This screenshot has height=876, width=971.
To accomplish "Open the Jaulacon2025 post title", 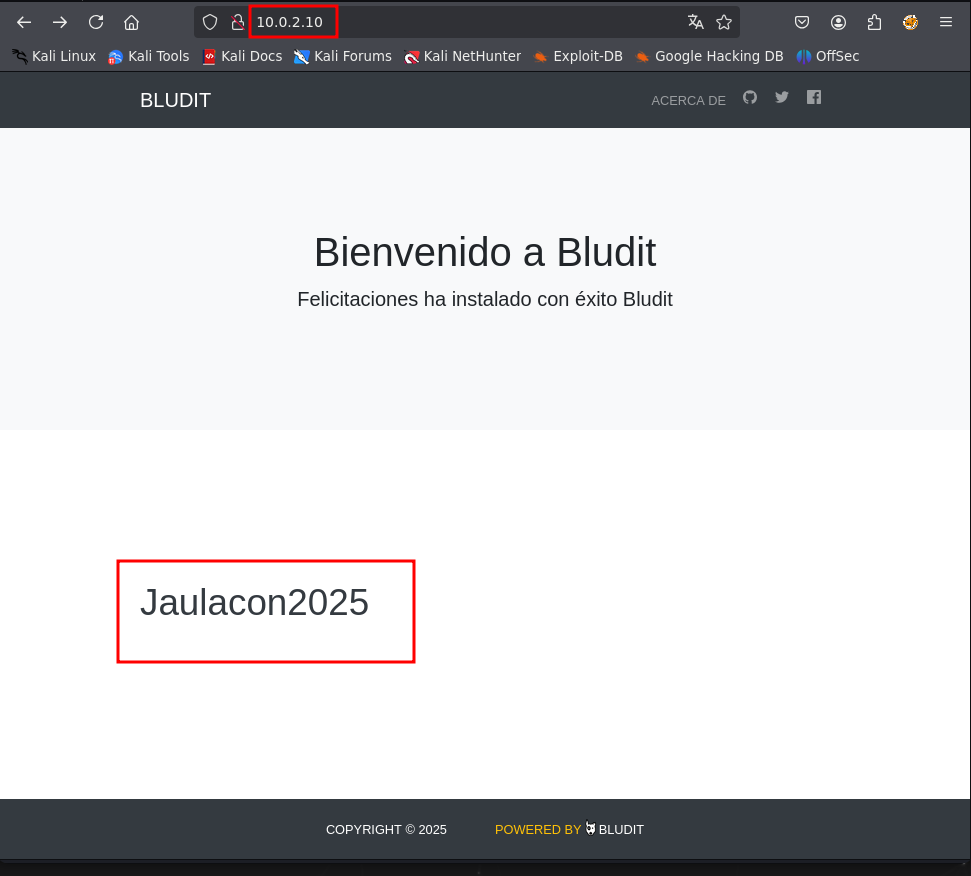I will pos(255,602).
